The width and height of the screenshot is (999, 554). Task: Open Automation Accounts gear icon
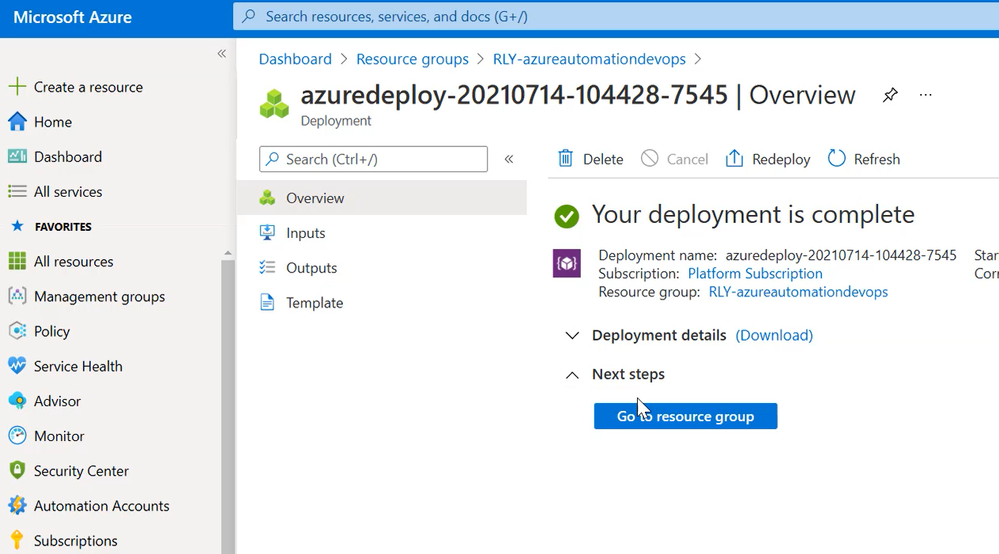(x=17, y=506)
